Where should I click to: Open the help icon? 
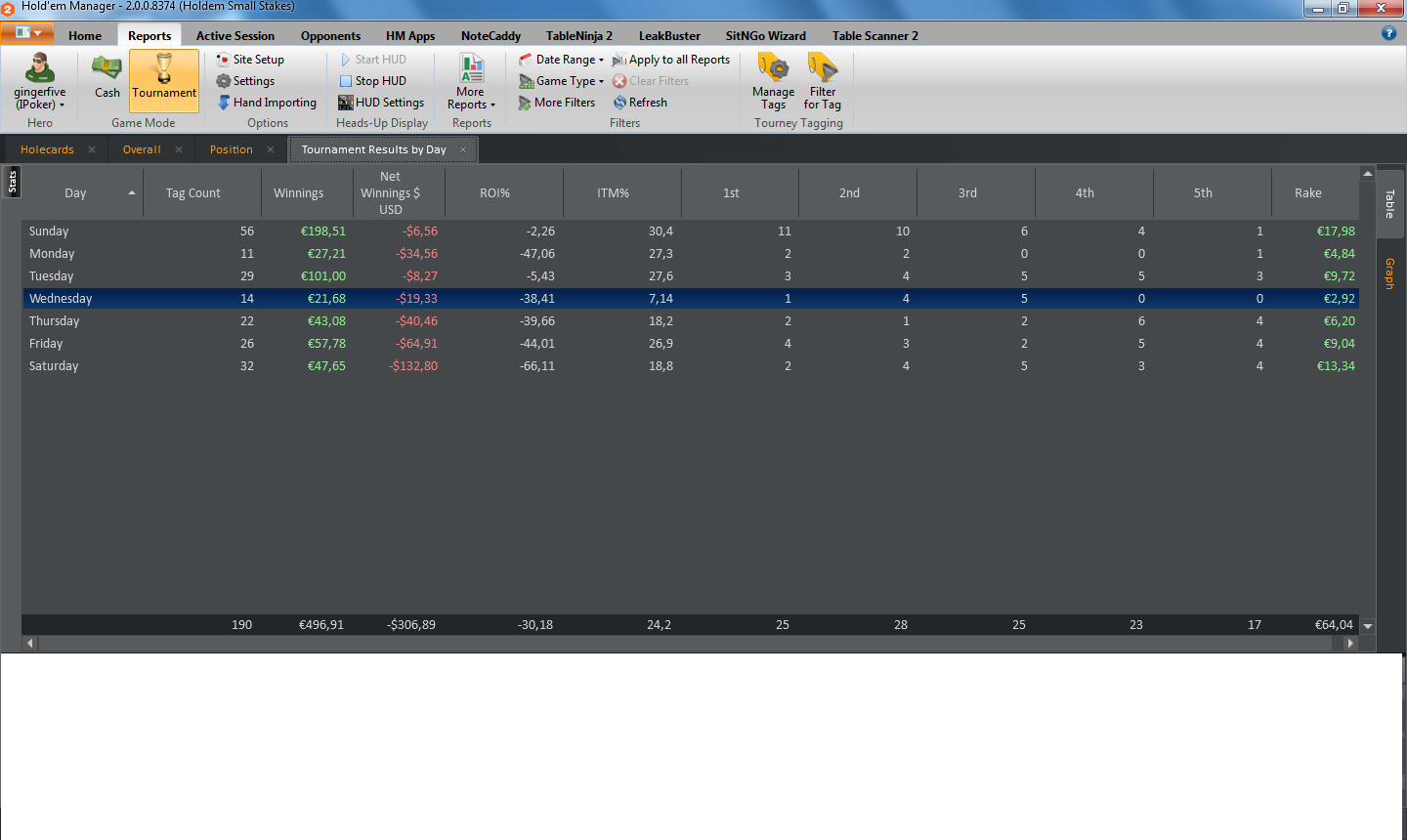[x=1388, y=33]
